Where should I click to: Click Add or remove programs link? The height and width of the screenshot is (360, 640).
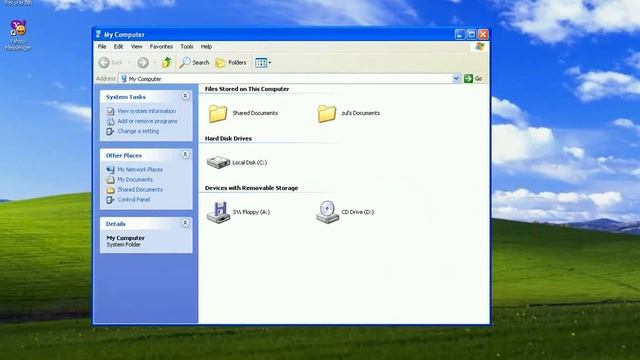point(147,121)
